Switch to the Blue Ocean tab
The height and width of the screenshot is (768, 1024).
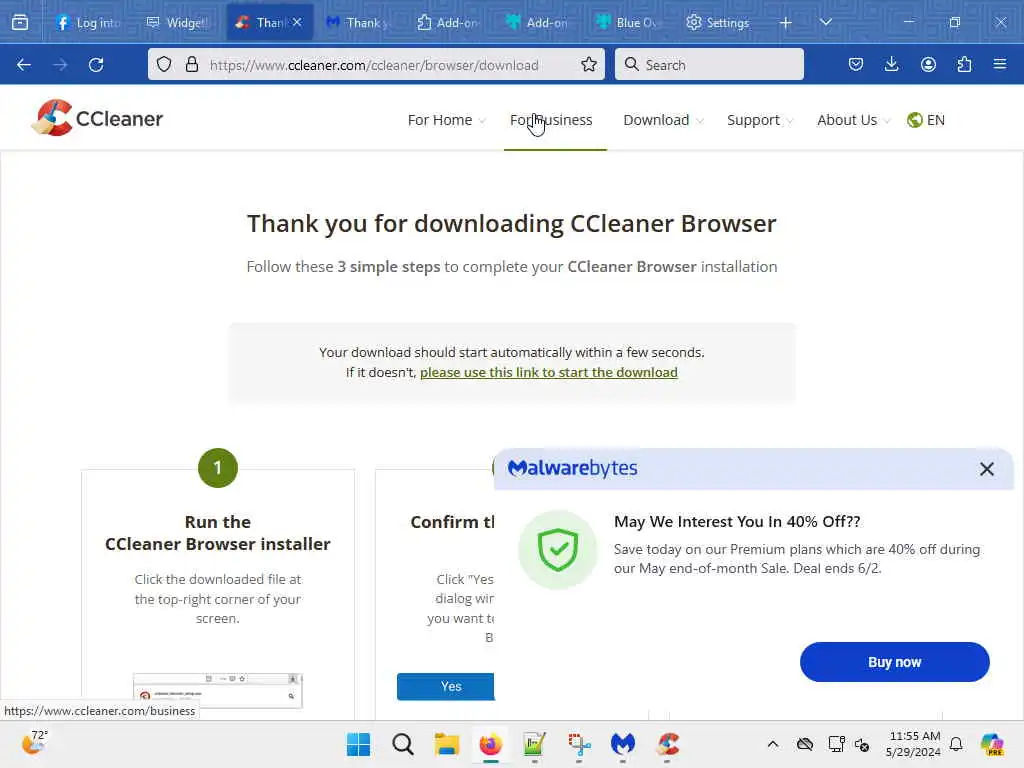[628, 23]
